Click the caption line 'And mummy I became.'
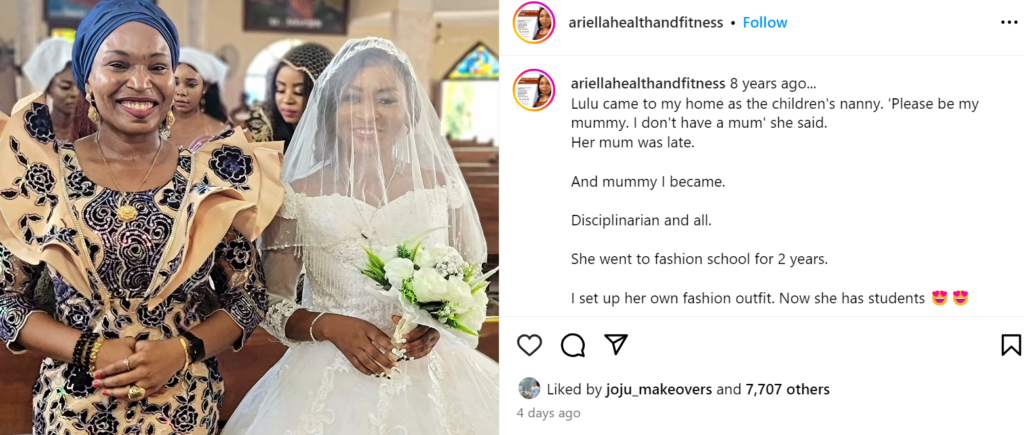 (648, 182)
